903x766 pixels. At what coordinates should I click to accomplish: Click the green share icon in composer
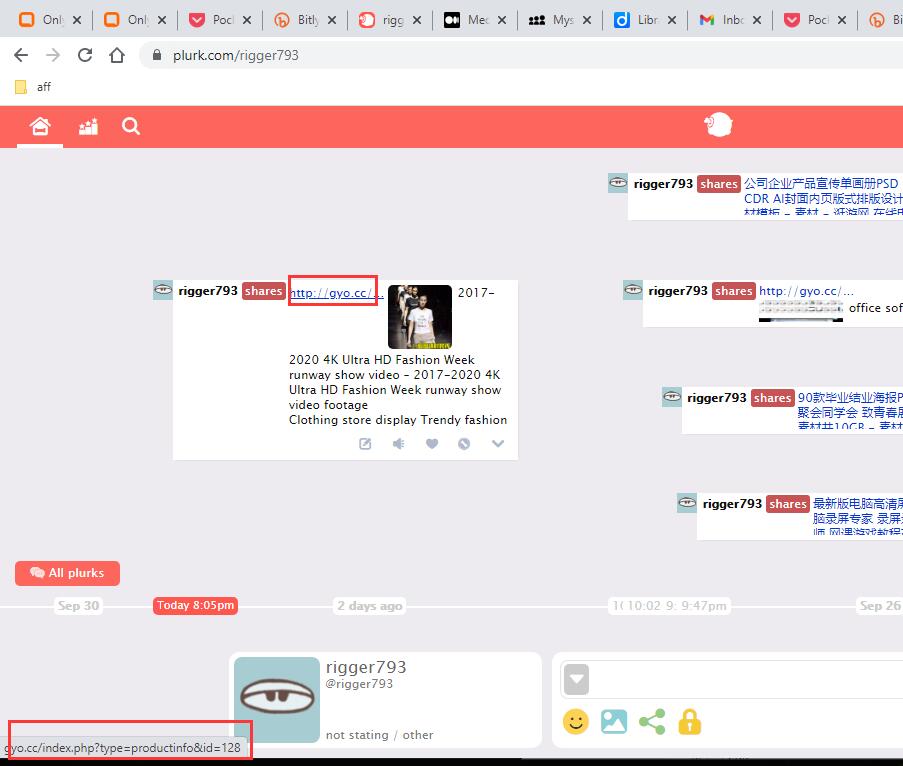pos(652,721)
